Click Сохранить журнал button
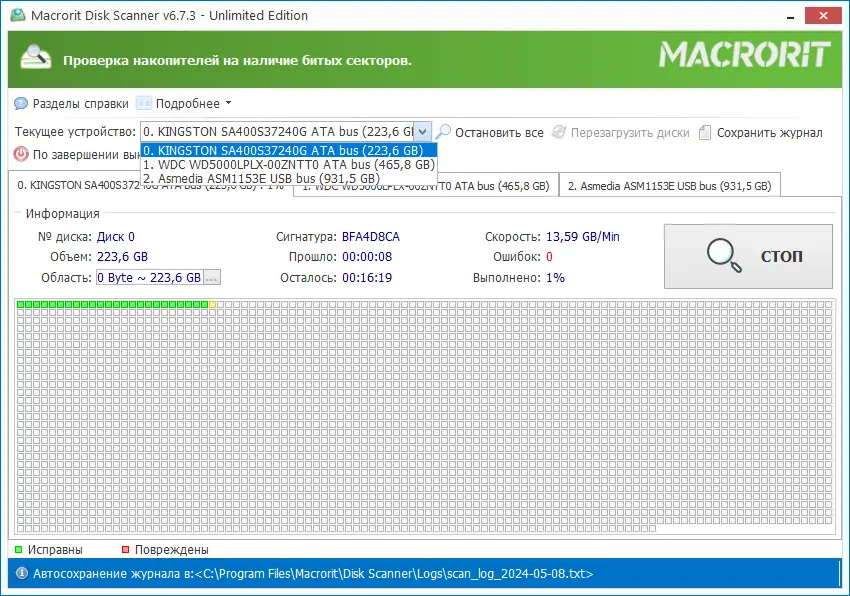 click(769, 133)
